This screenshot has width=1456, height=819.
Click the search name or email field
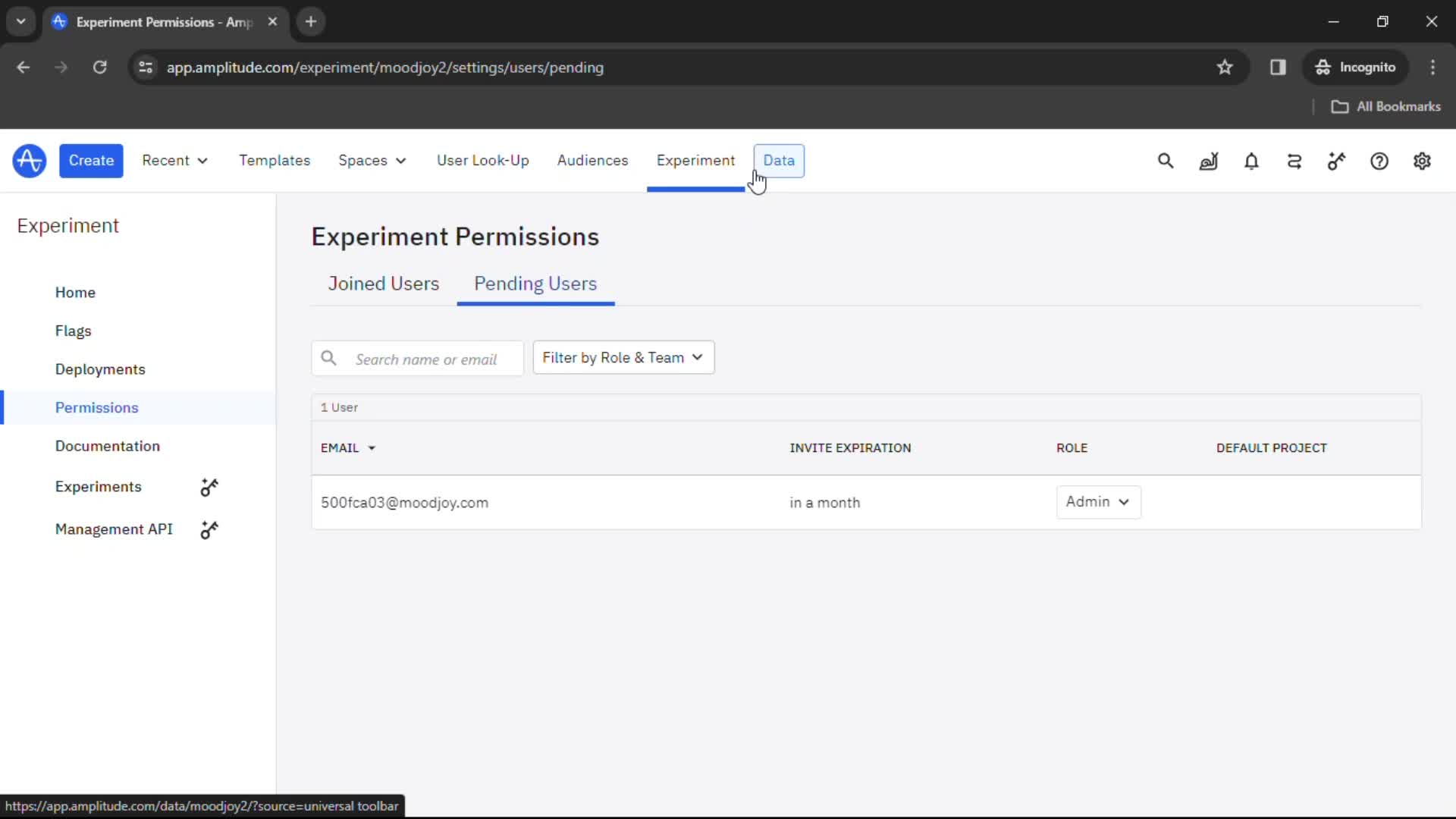[417, 358]
